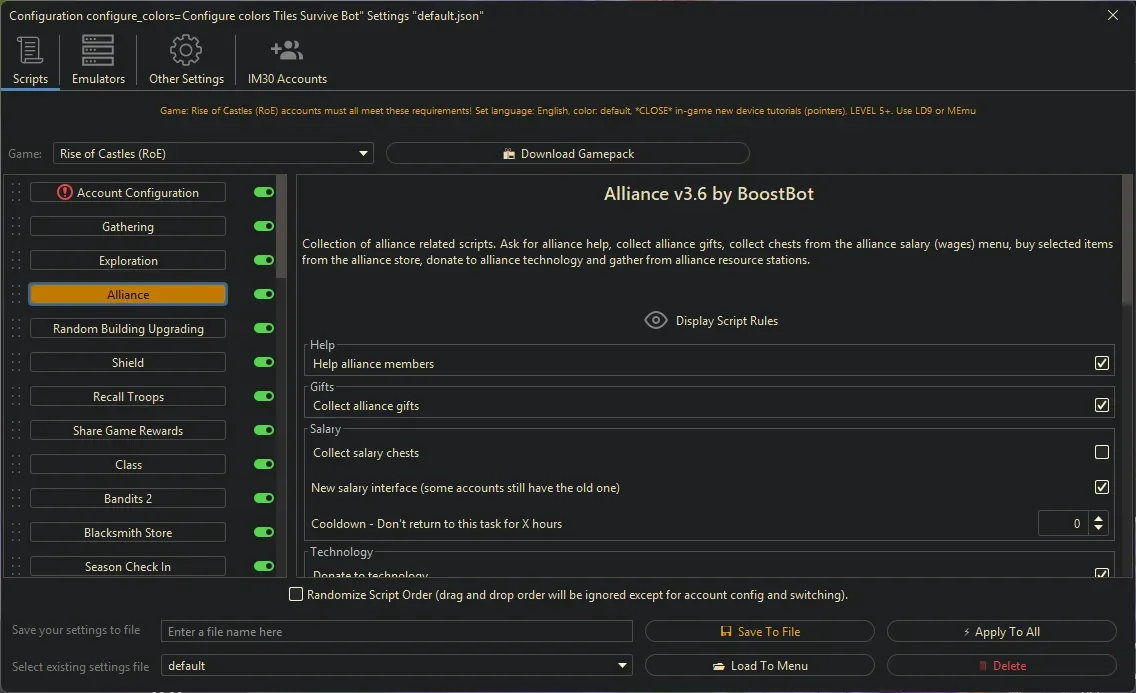The width and height of the screenshot is (1136, 693).
Task: Select the Account Configuration script
Action: pos(128,193)
